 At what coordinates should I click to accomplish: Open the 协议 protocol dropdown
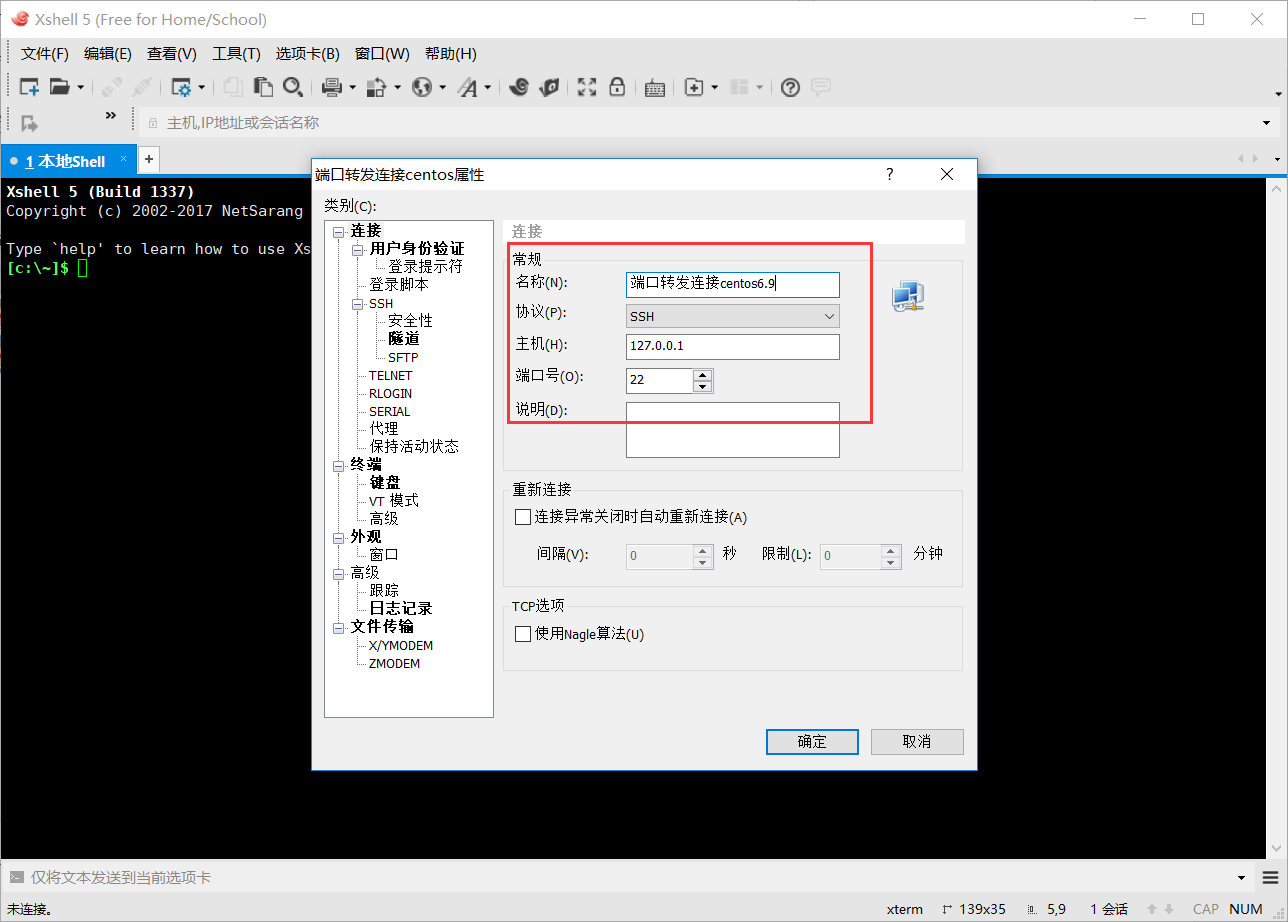[828, 315]
